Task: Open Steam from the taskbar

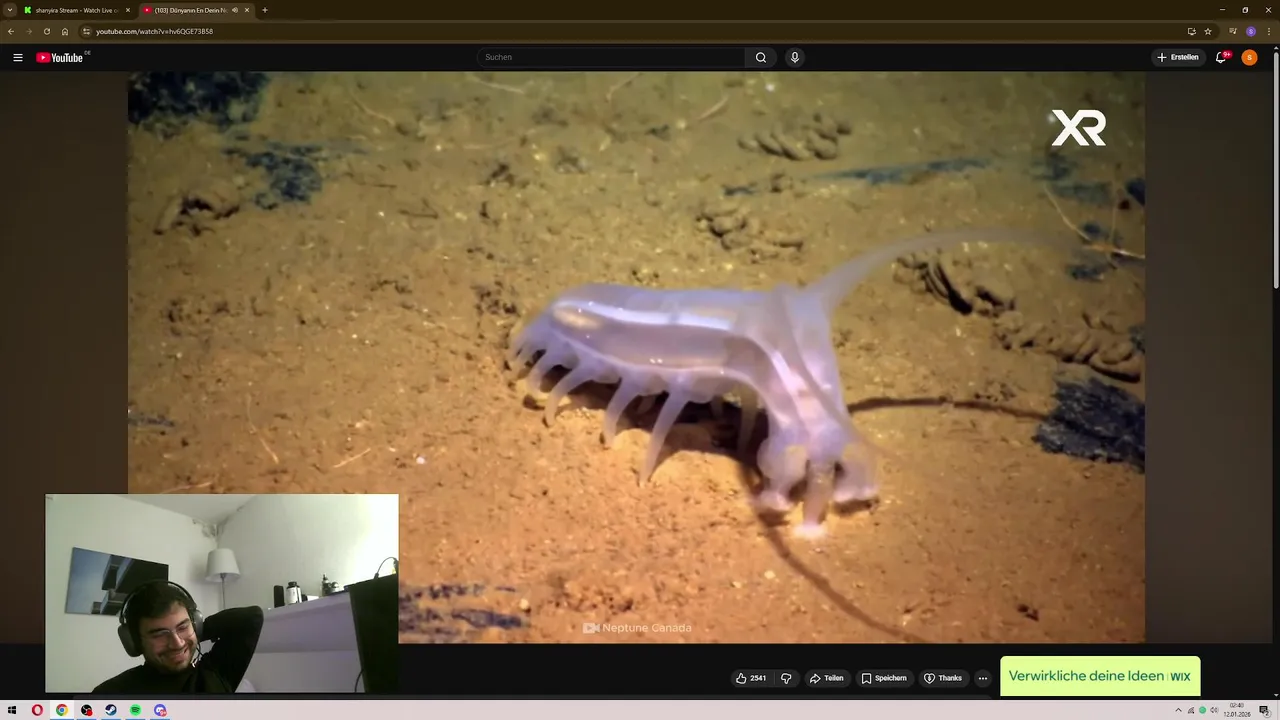Action: pos(111,710)
